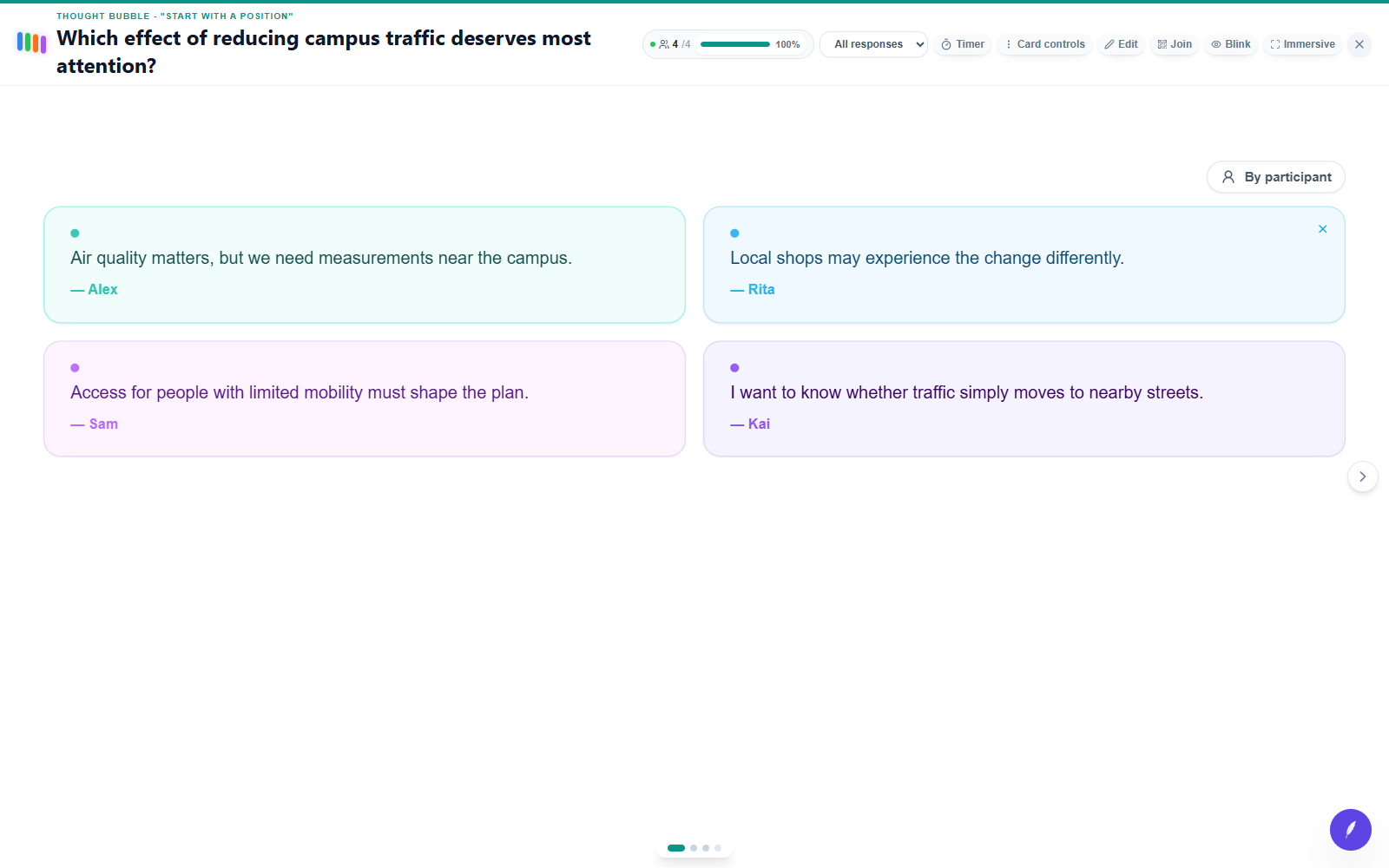Image resolution: width=1389 pixels, height=868 pixels.
Task: Click the blue dot on Rita's card
Action: 734,233
